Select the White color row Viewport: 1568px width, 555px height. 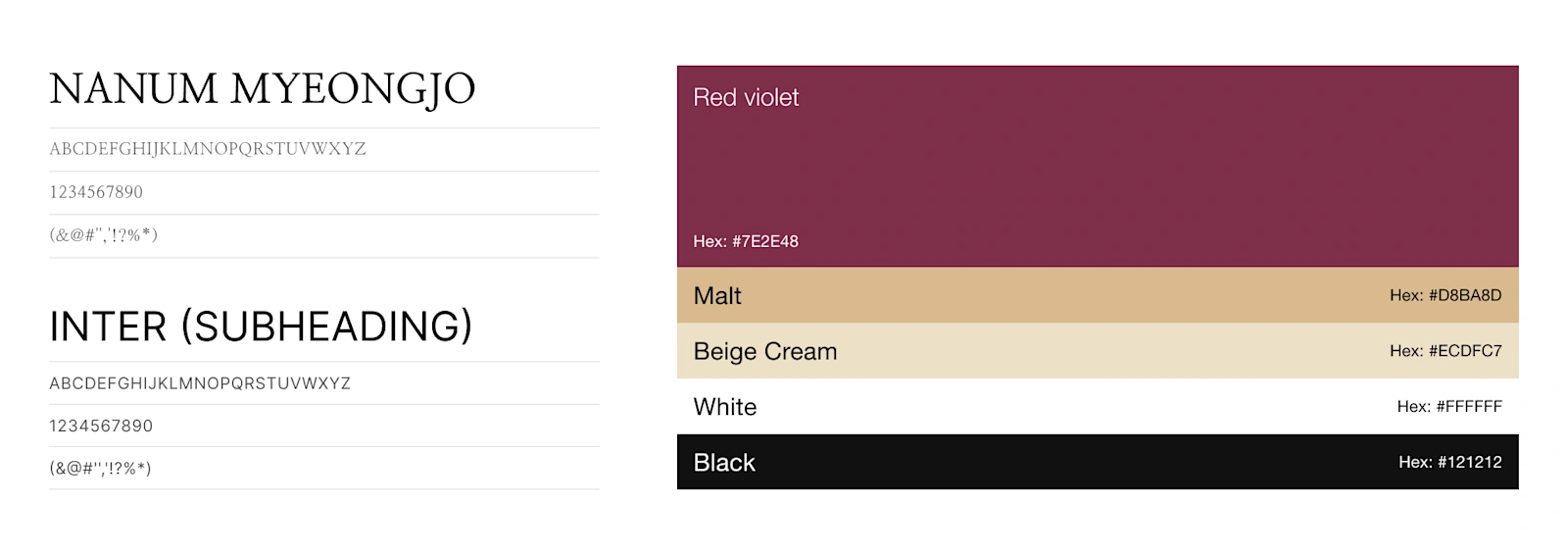point(1098,406)
